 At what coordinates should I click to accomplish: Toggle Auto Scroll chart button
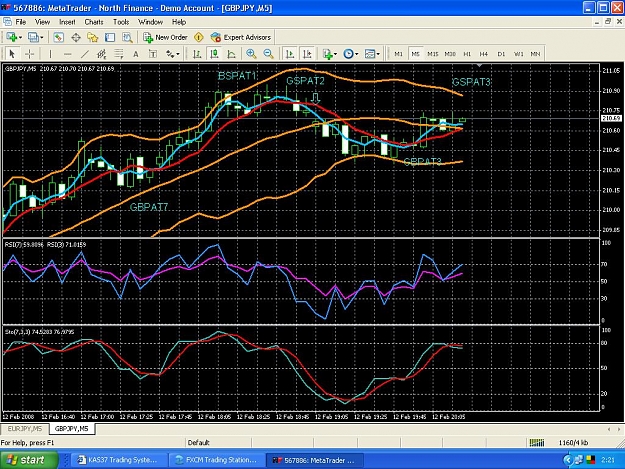point(290,53)
